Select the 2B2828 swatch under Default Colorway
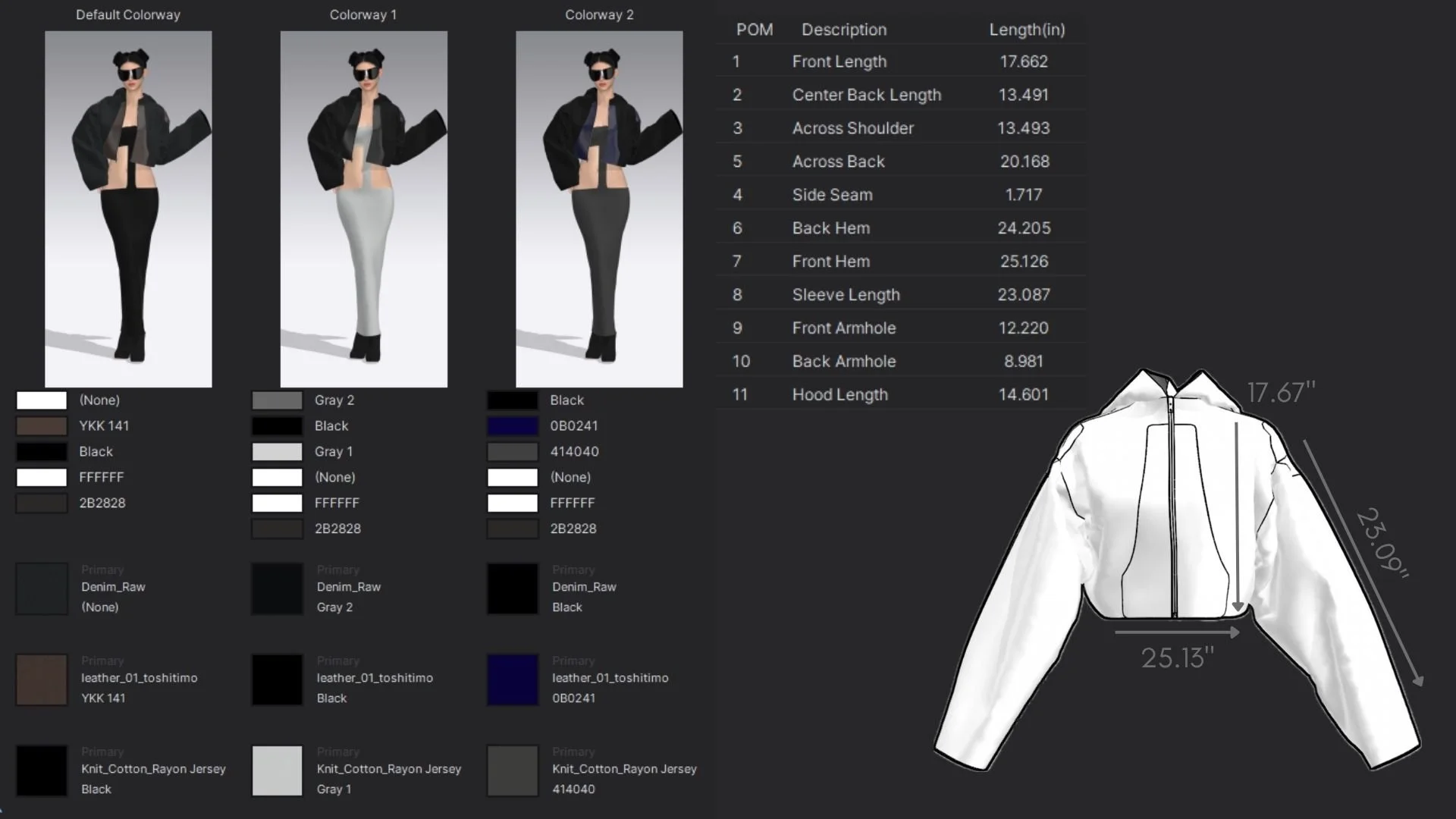1456x819 pixels. (x=42, y=504)
